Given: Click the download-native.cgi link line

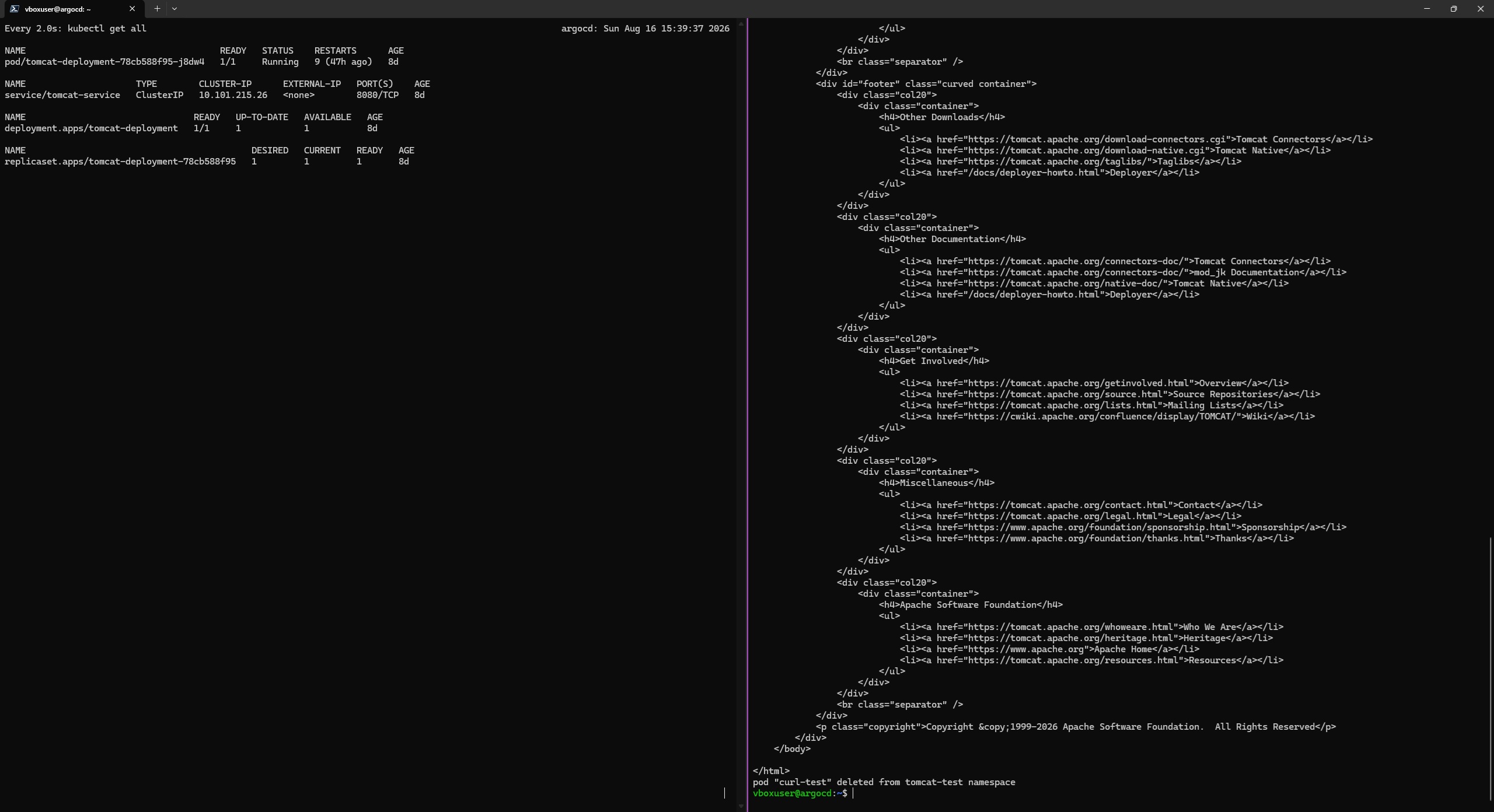Looking at the screenshot, I should (1115, 150).
